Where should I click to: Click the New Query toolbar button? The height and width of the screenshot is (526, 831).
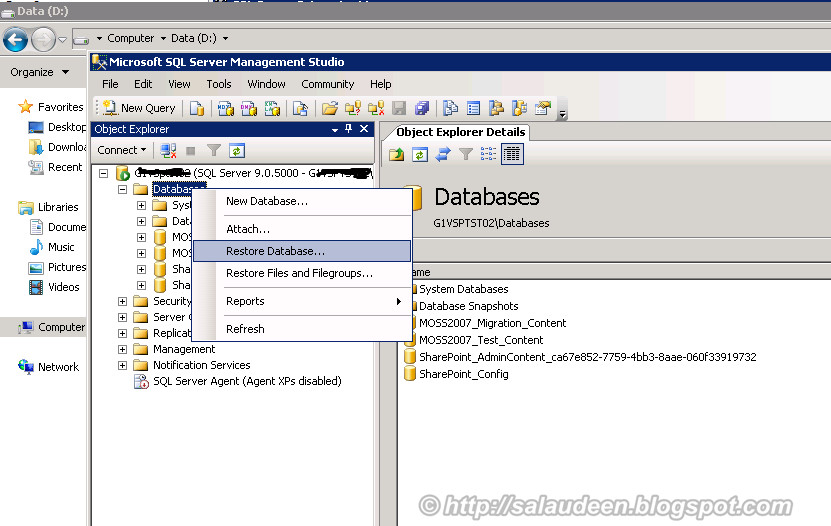[139, 108]
